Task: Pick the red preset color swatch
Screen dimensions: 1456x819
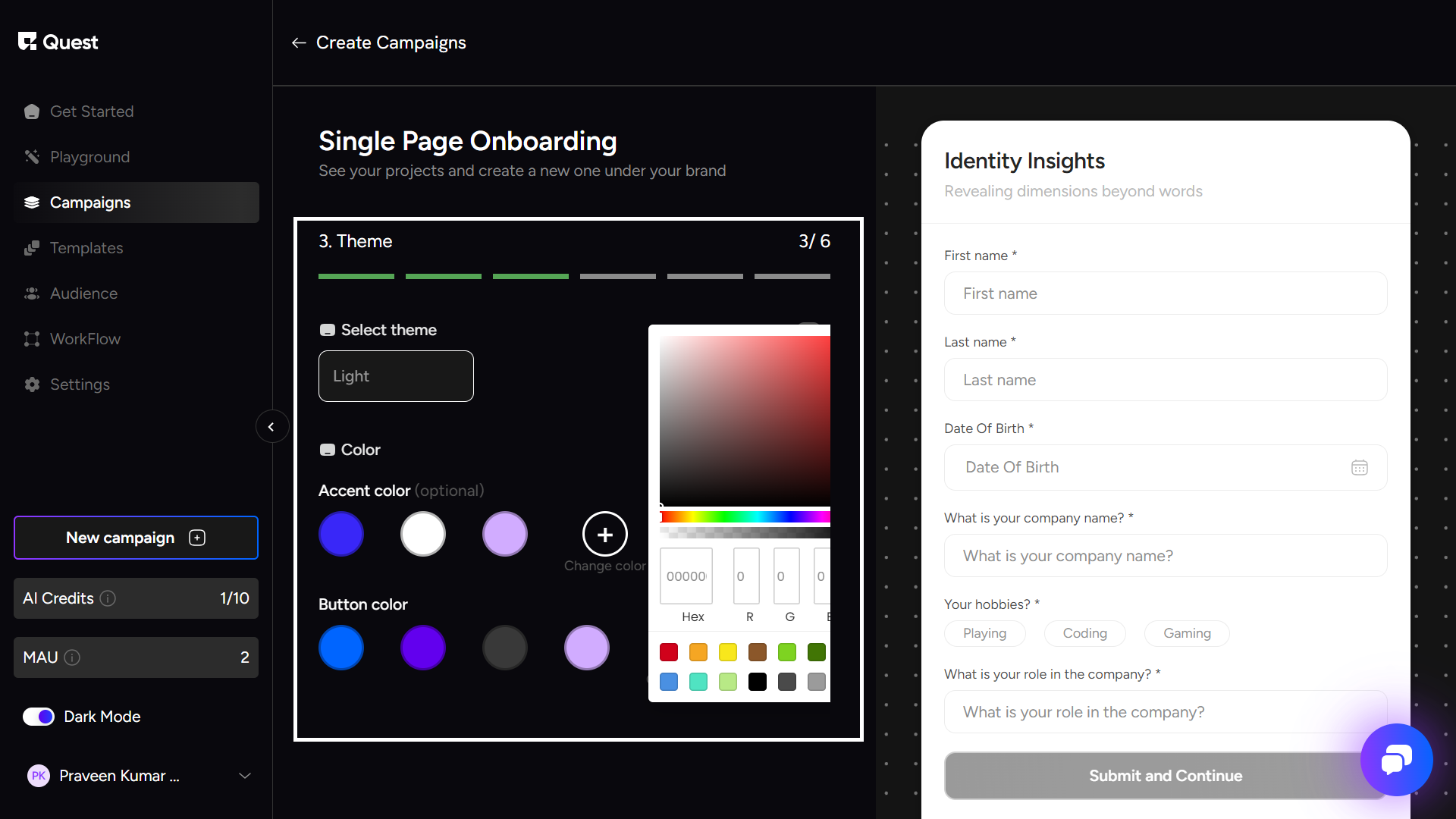Action: tap(668, 652)
